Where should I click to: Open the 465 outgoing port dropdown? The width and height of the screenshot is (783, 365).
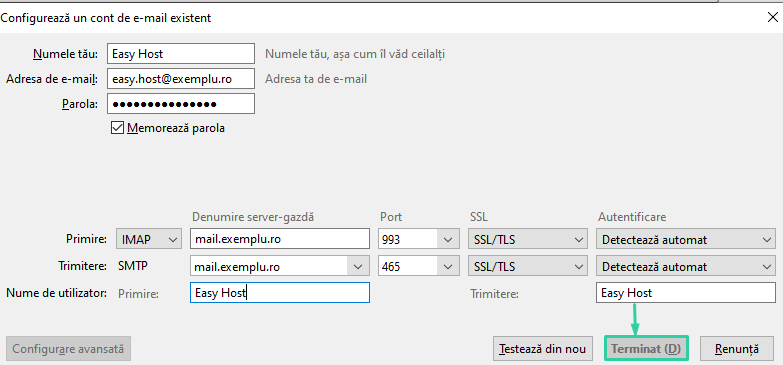447,267
